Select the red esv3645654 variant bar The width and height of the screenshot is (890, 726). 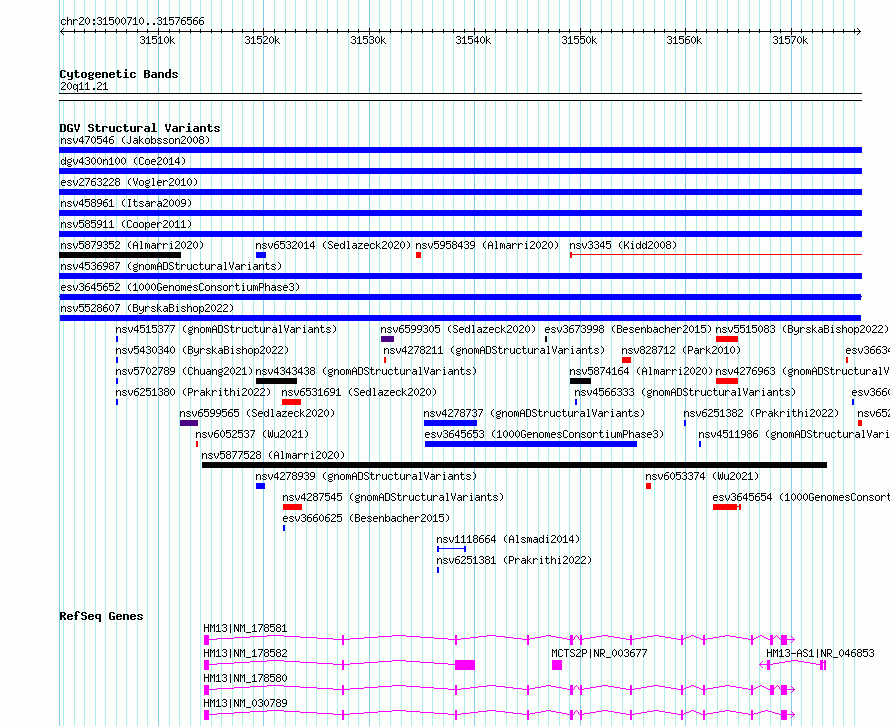click(725, 507)
